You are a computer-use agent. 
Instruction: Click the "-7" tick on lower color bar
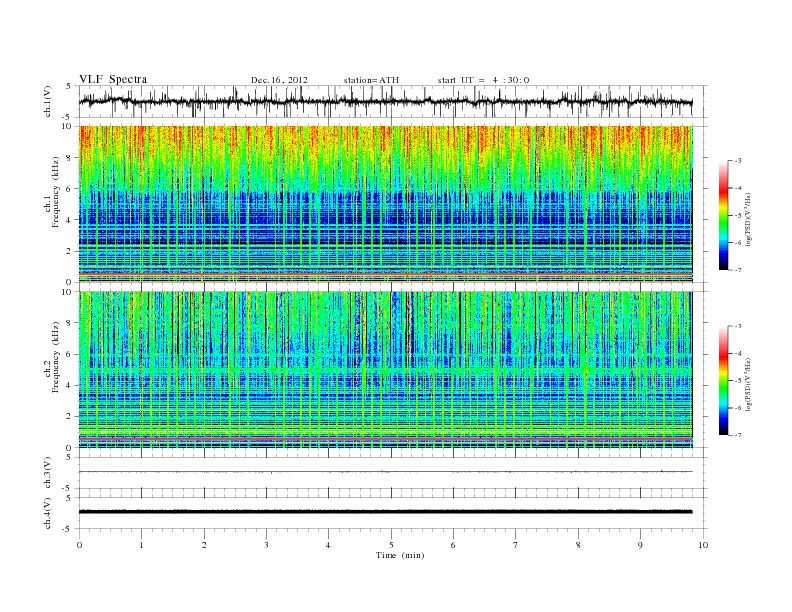point(737,435)
